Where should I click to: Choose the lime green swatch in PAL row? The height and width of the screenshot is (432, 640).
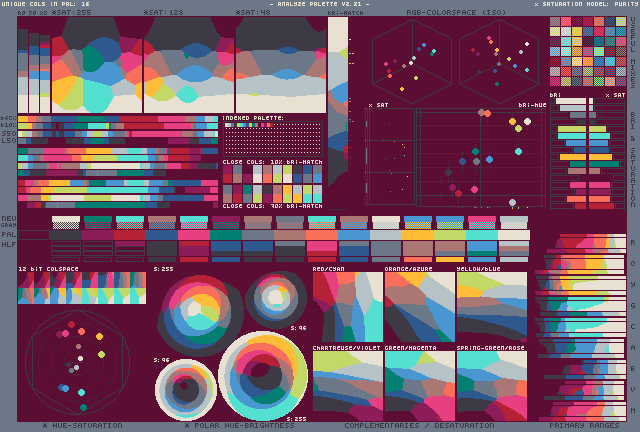(x=450, y=235)
